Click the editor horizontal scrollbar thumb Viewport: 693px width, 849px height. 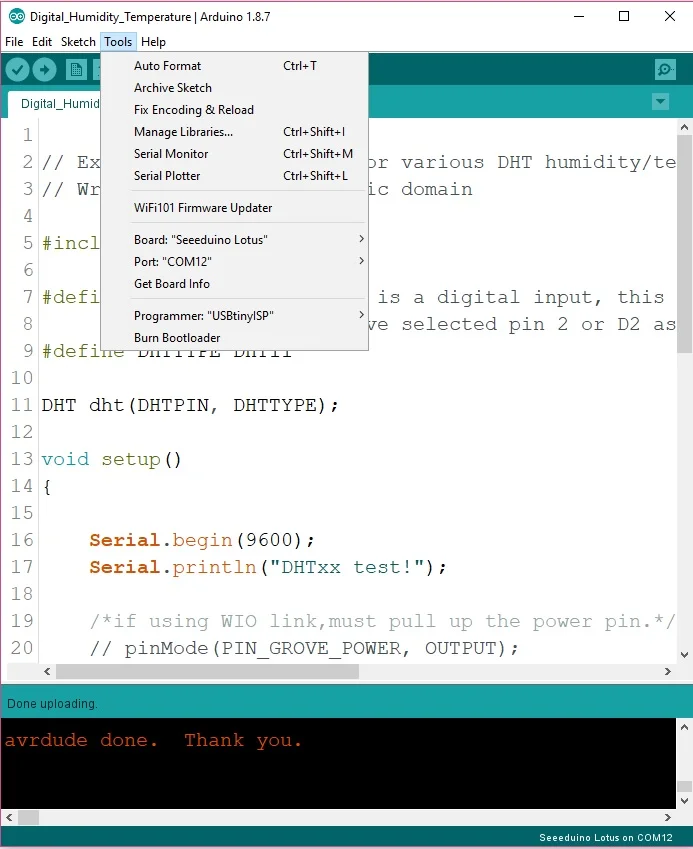coord(207,671)
